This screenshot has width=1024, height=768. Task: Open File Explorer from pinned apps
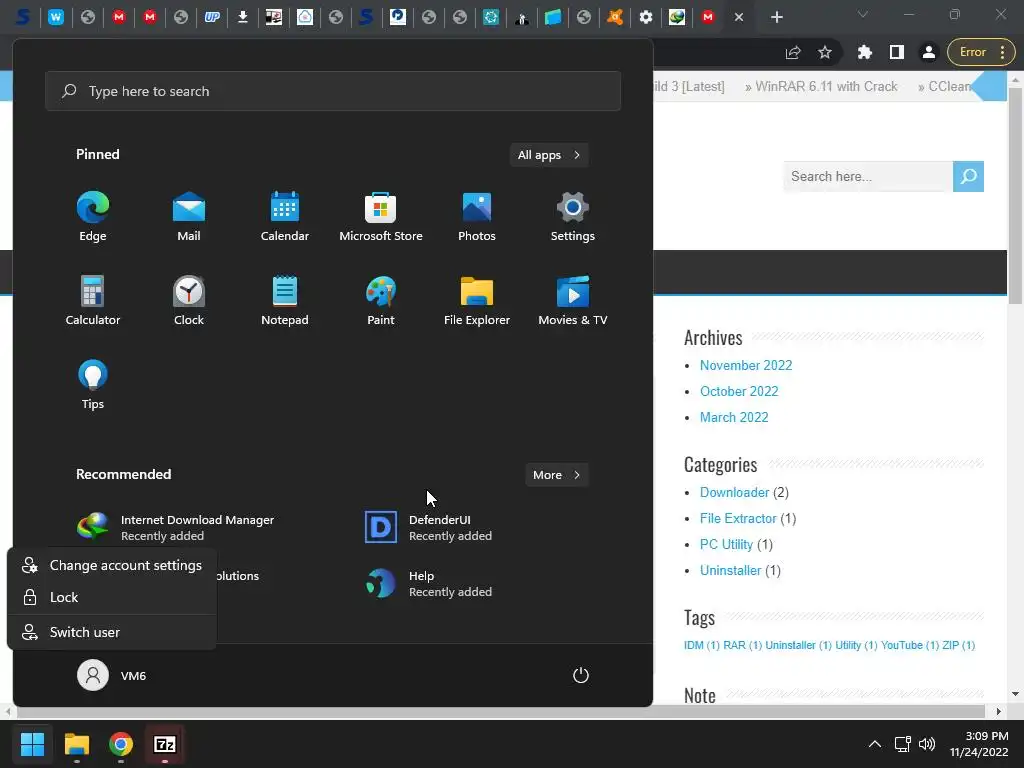coord(477,300)
